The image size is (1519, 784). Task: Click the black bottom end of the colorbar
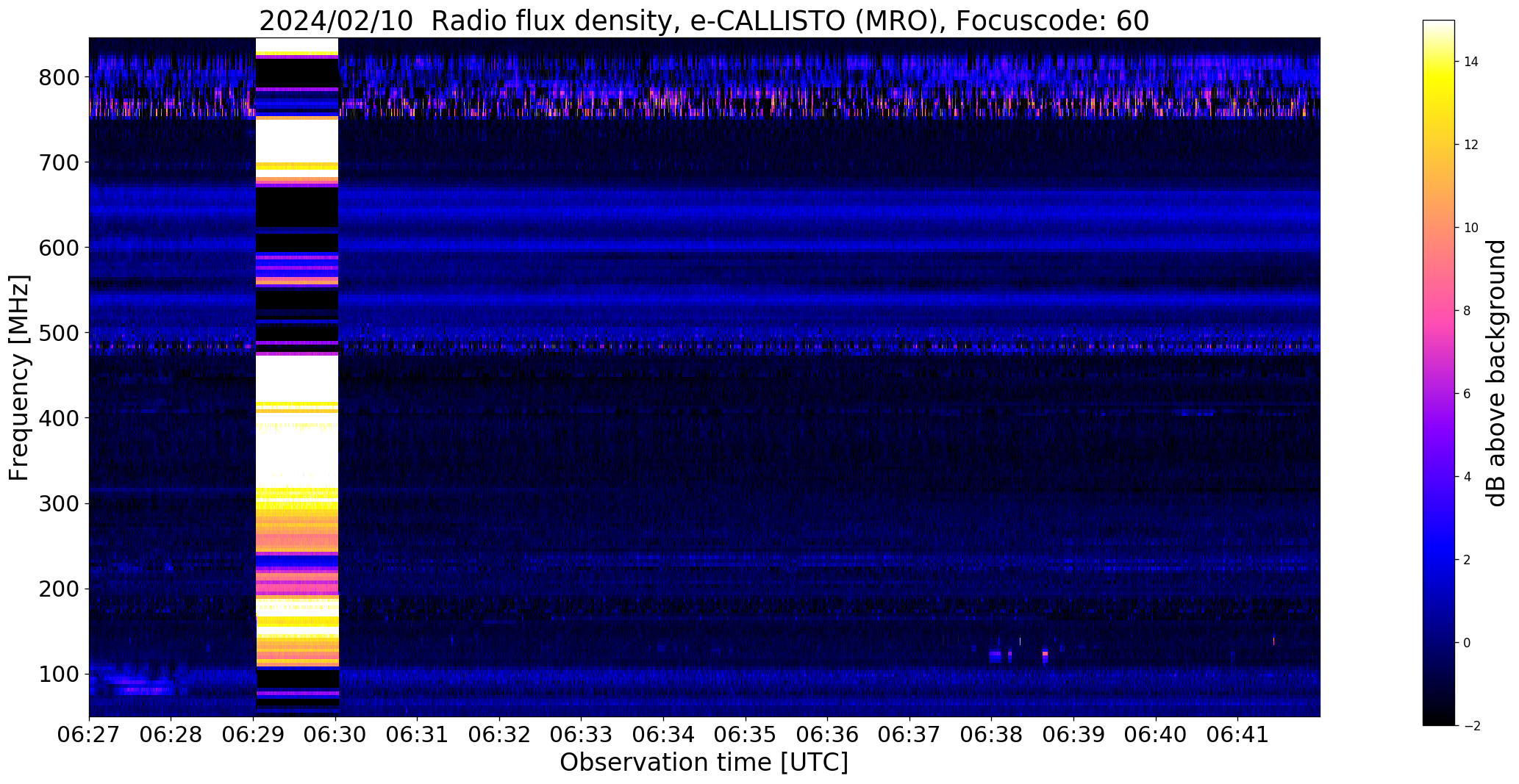click(x=1439, y=719)
